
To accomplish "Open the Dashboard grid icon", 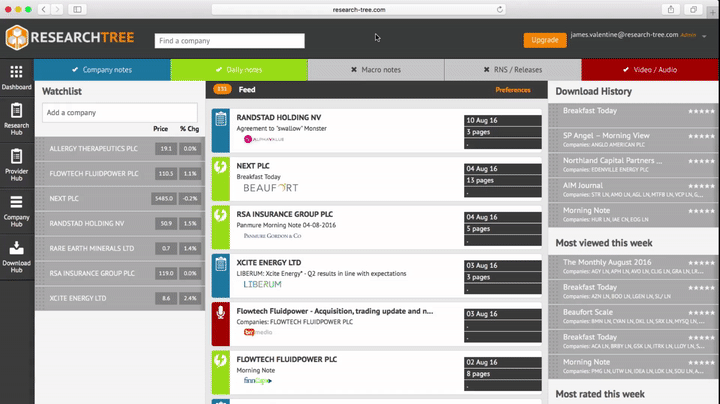I will [16, 73].
